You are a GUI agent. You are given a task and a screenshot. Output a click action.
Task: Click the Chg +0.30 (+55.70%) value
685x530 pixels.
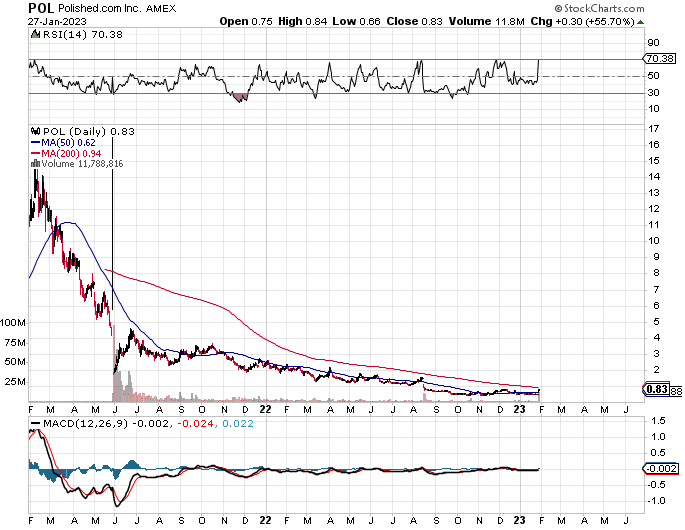coord(582,21)
